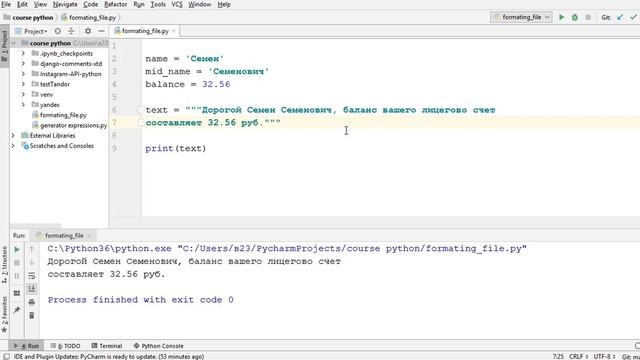Collapse all in Project panel
The height and width of the screenshot is (360, 640).
point(71,31)
